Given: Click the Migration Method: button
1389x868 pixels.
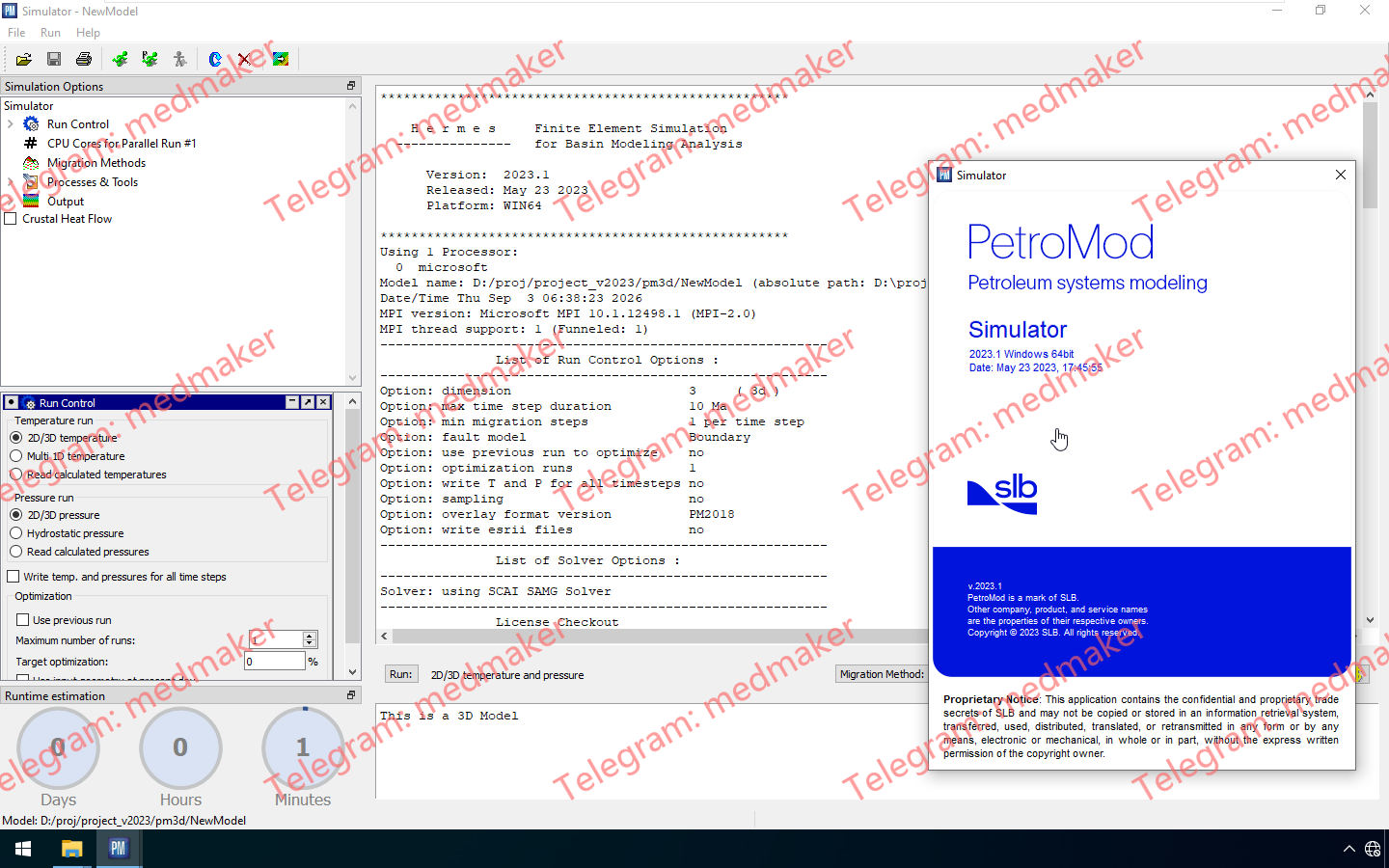Looking at the screenshot, I should (882, 674).
